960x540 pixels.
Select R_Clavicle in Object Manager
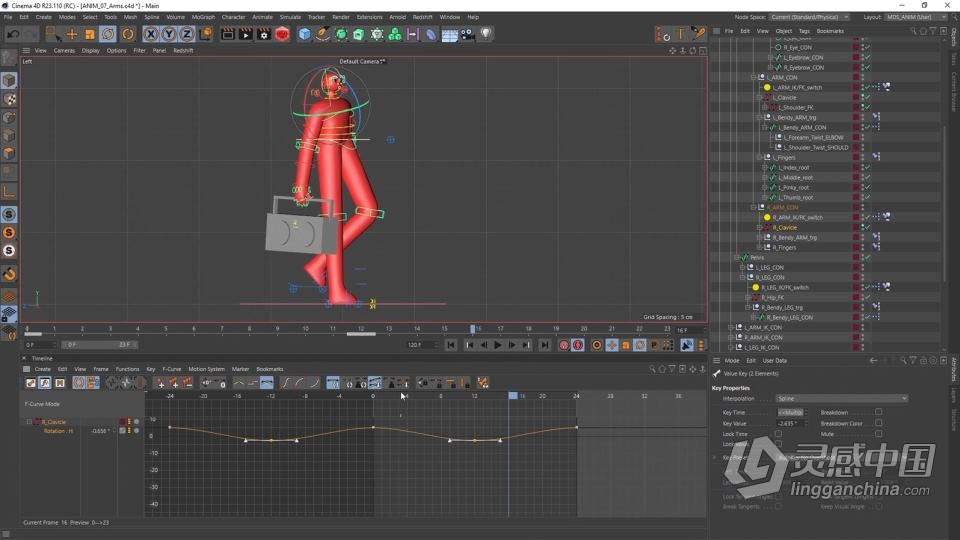click(784, 228)
